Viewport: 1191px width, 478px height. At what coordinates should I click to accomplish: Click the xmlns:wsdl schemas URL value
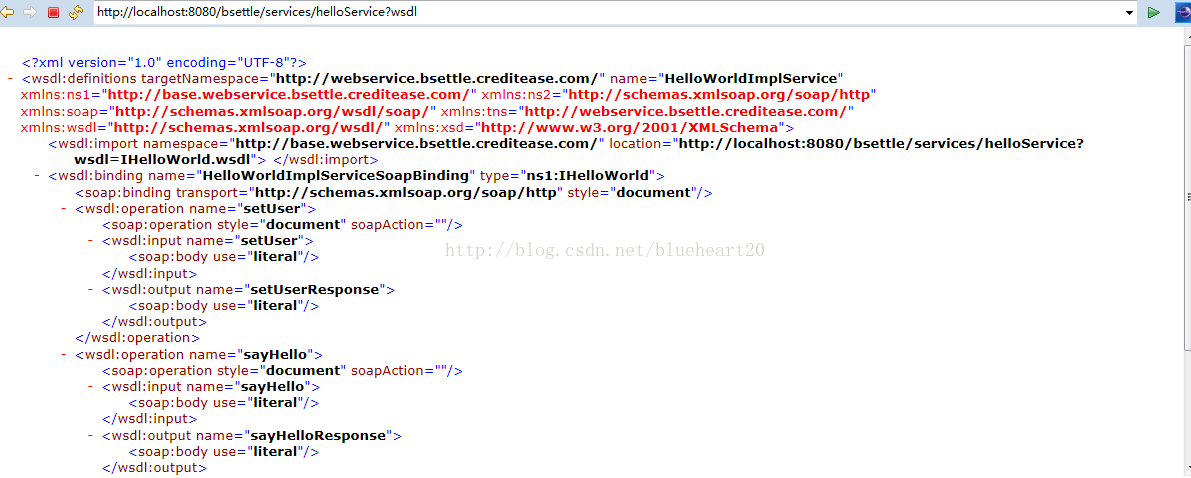248,127
